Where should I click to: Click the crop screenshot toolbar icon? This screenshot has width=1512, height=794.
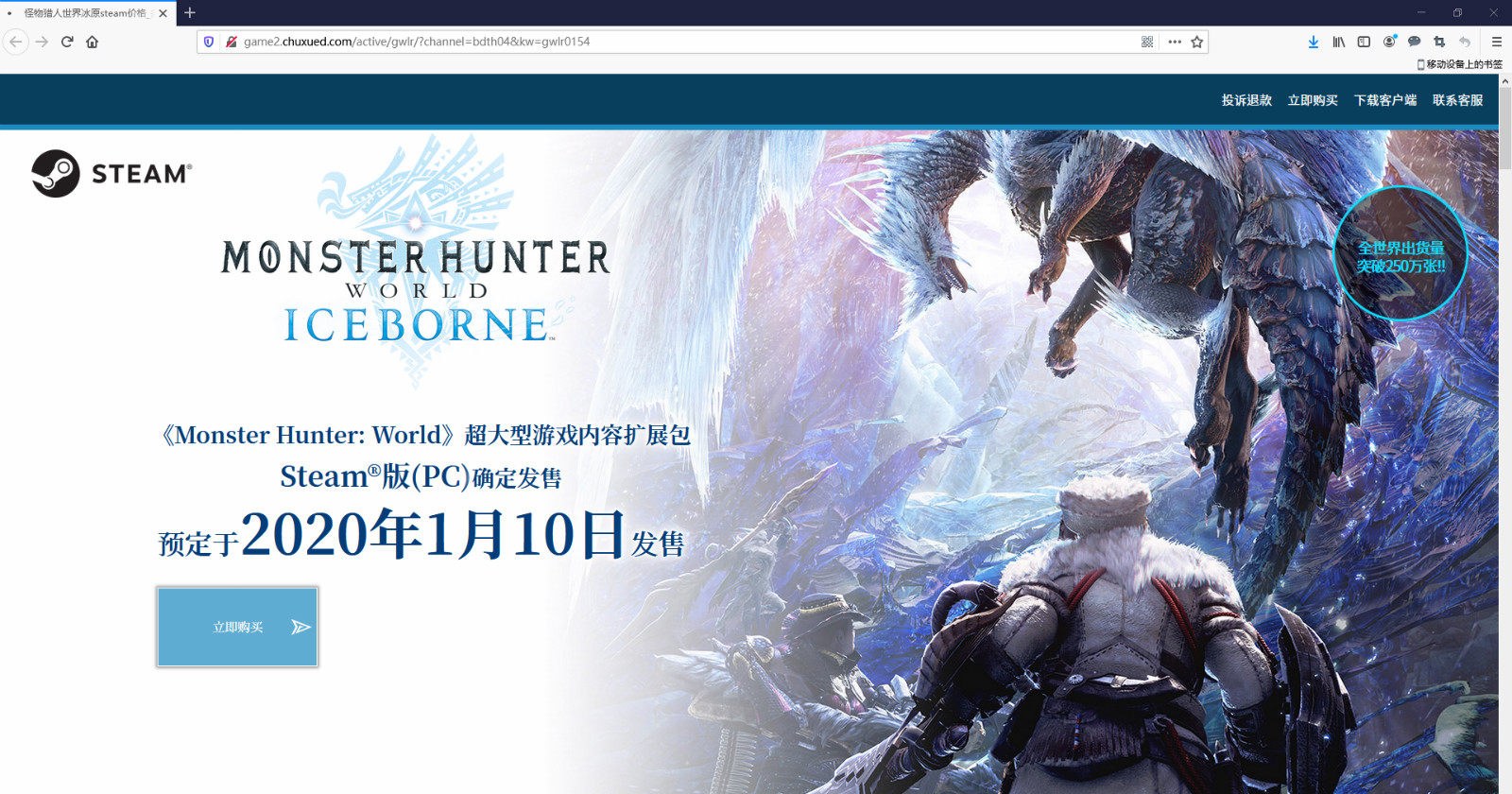[1439, 42]
